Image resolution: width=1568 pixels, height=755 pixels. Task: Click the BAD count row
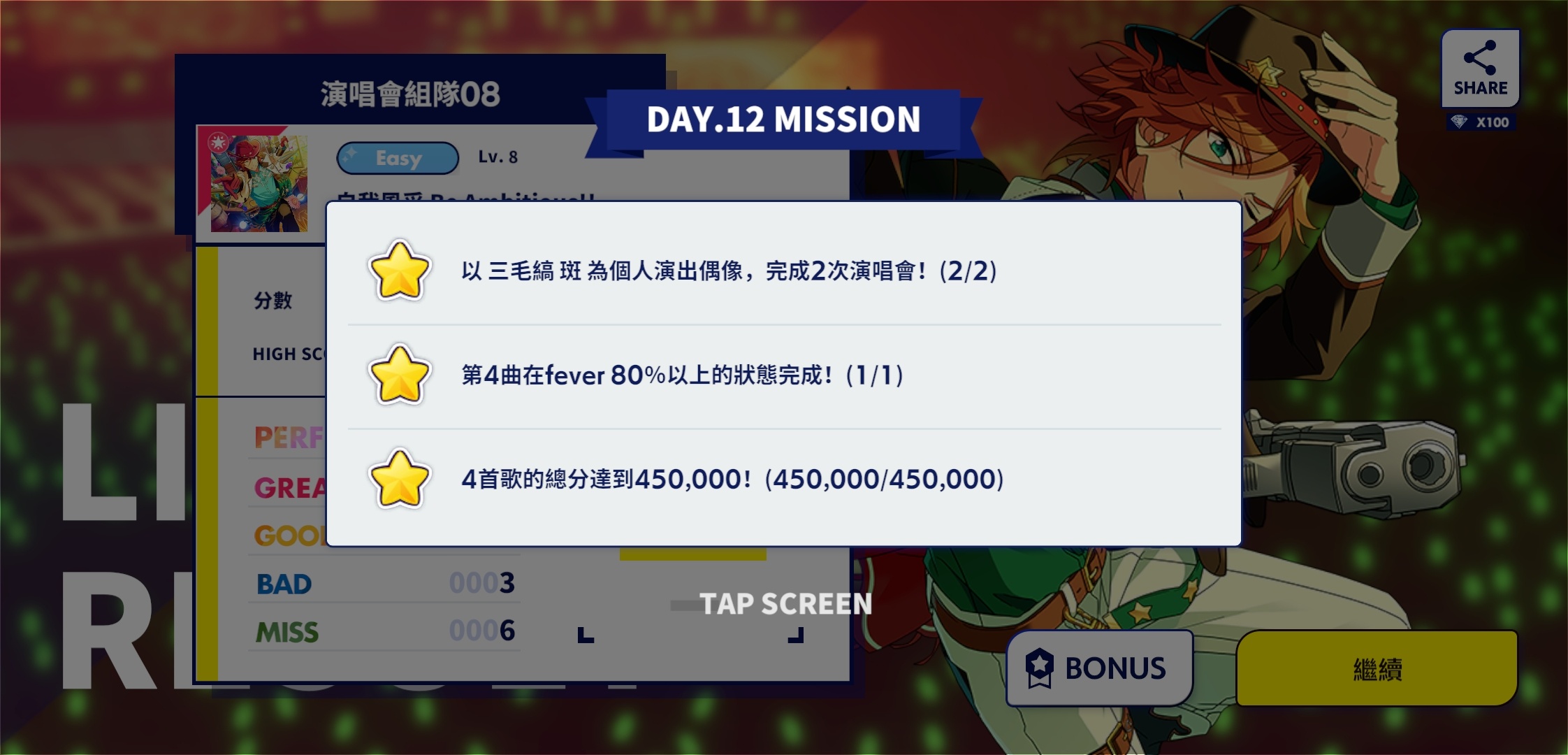click(x=384, y=583)
